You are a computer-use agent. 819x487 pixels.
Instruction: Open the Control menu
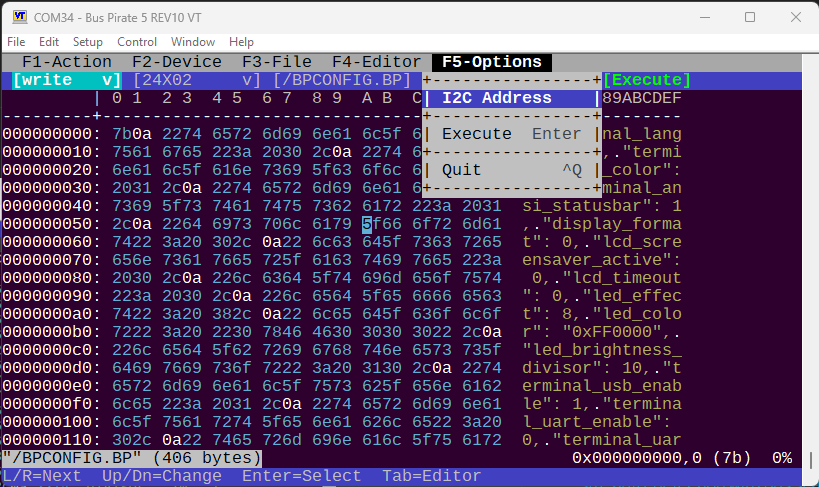(x=137, y=42)
